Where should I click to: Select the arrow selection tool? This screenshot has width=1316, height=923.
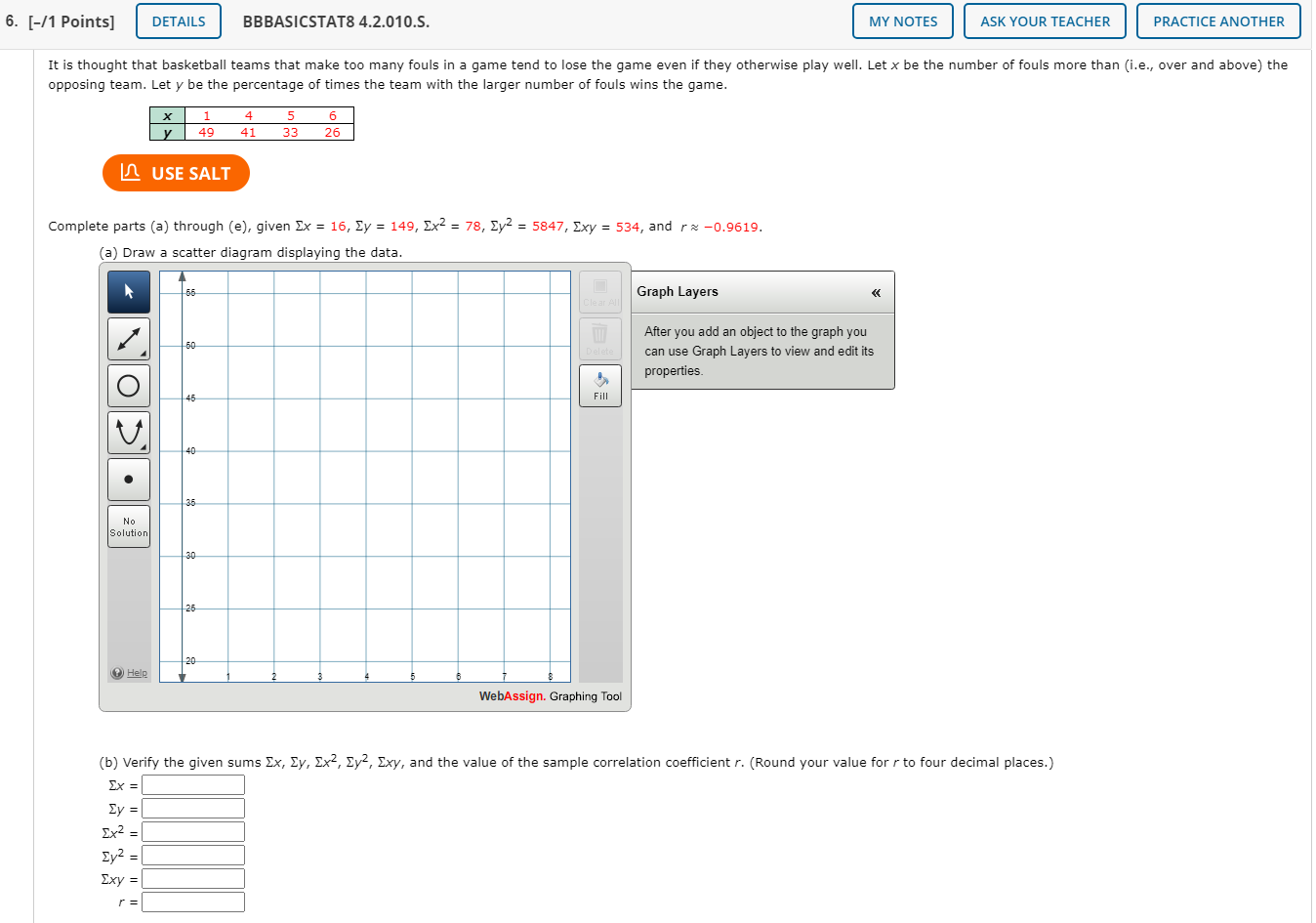(128, 291)
